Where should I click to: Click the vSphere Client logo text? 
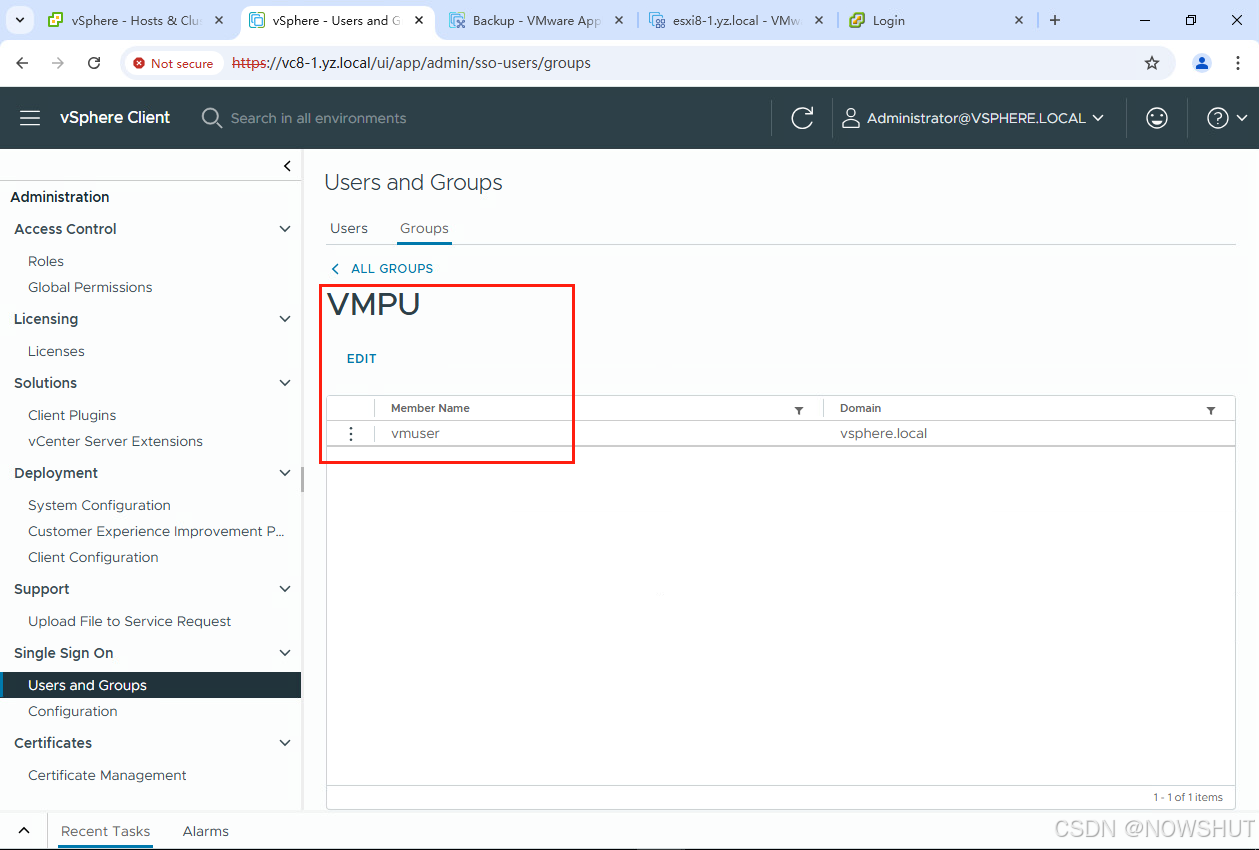[115, 118]
